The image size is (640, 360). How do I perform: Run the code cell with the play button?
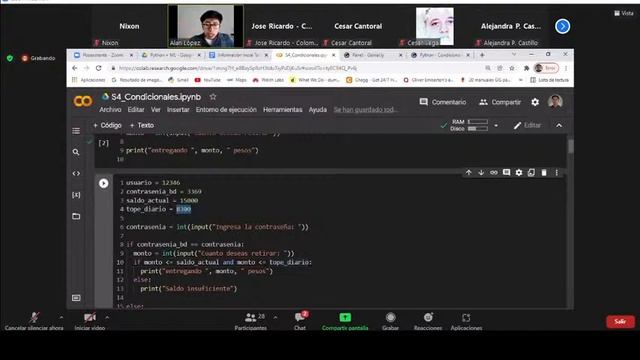click(x=104, y=183)
